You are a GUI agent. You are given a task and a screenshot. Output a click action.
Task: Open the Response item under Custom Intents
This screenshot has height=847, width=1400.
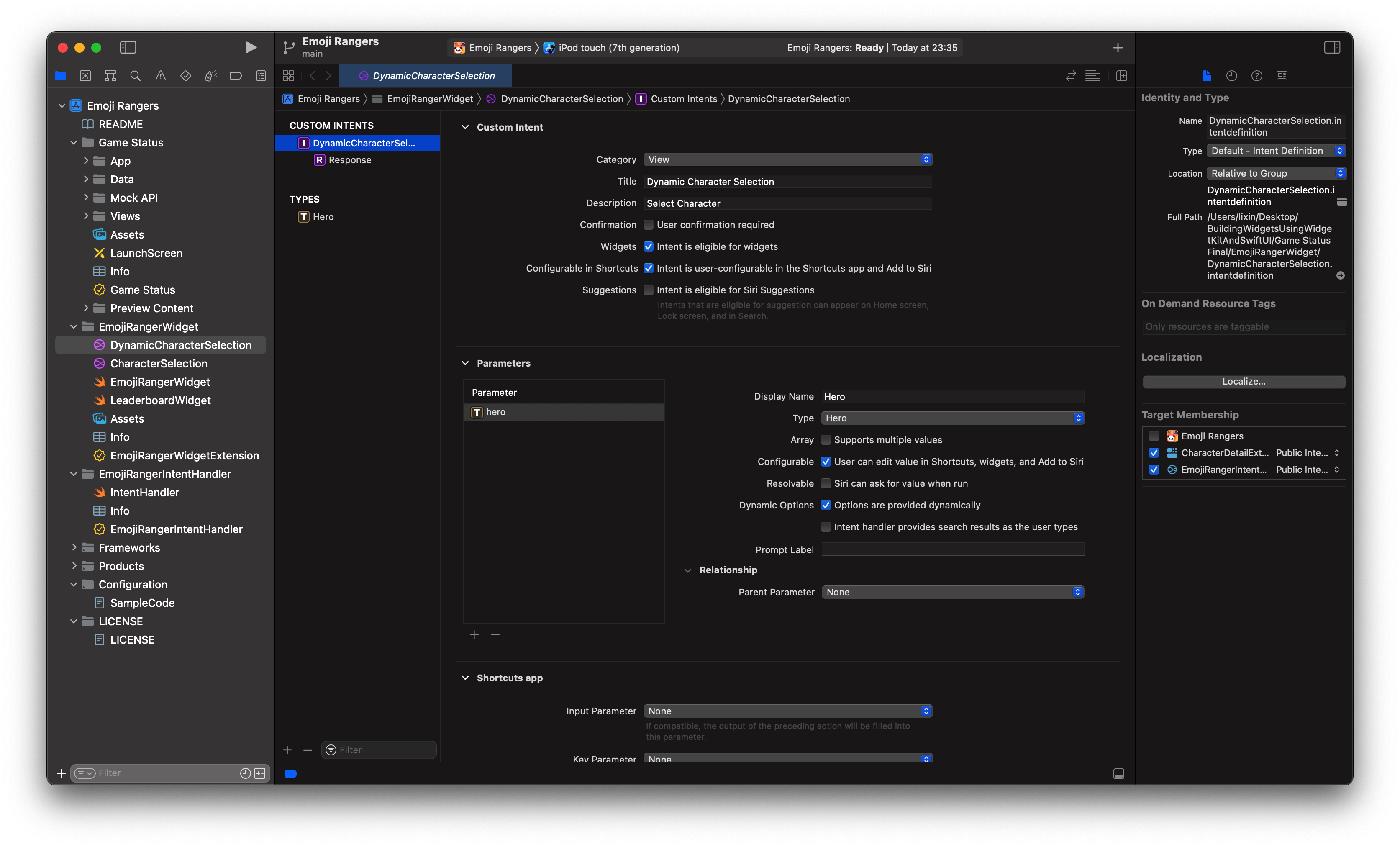pos(351,160)
